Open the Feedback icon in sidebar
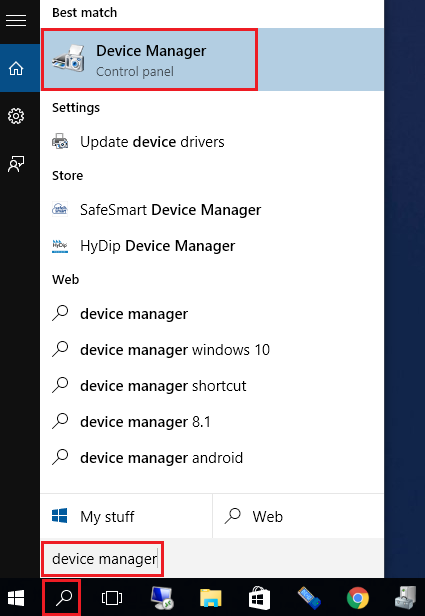This screenshot has height=616, width=425. tap(16, 164)
